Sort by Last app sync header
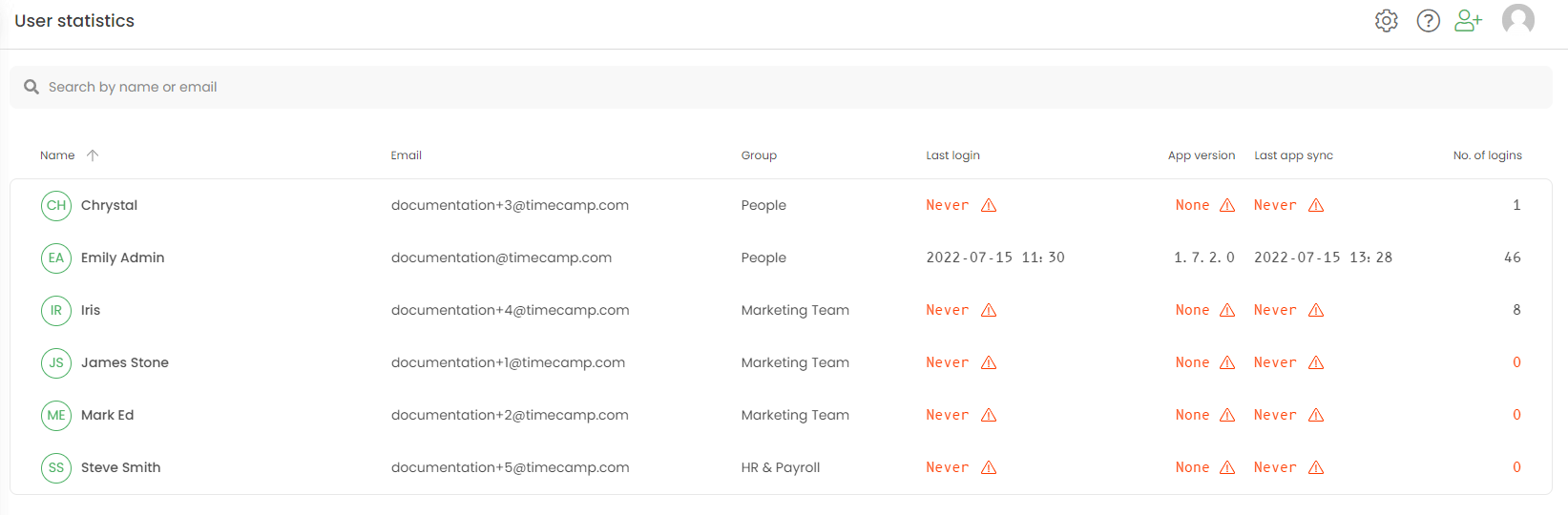 1293,155
